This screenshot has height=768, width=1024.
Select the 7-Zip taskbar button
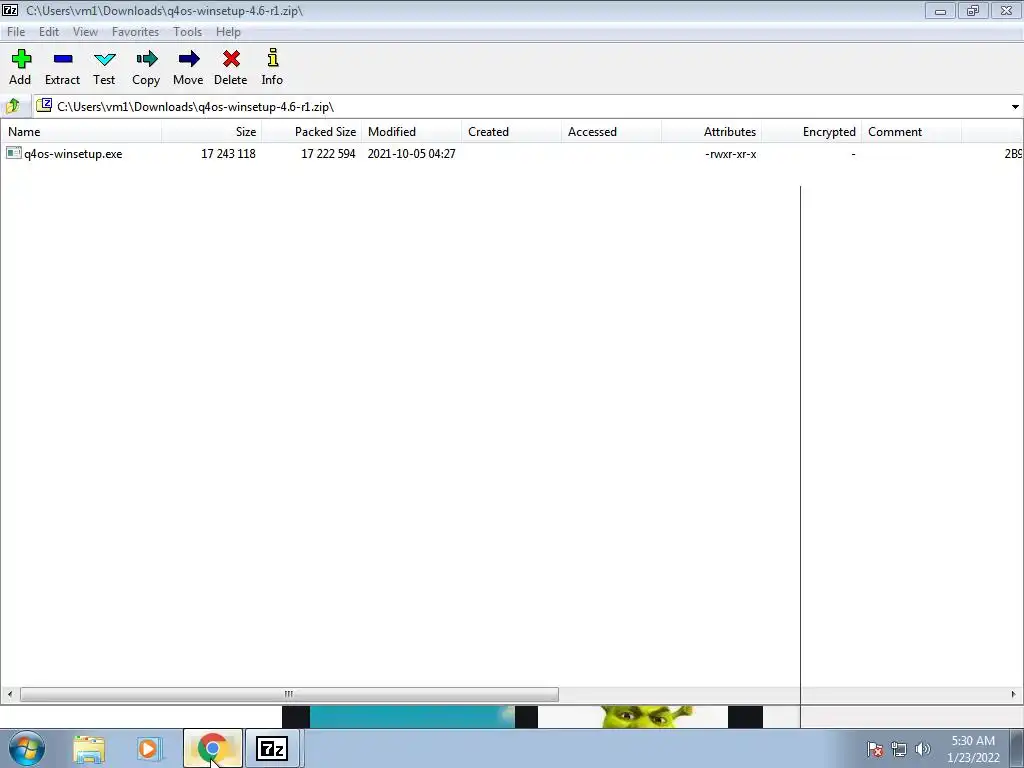tap(272, 748)
